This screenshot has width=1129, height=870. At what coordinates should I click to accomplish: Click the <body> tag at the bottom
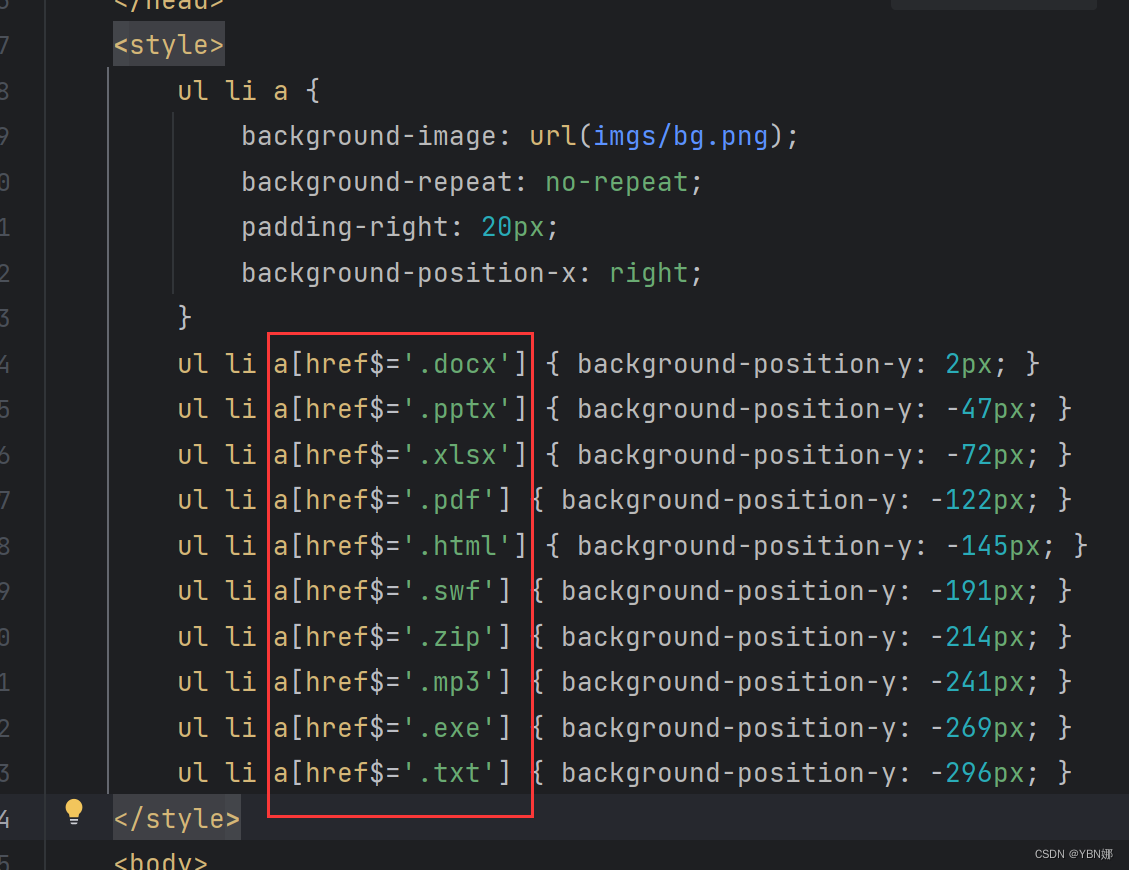click(x=161, y=860)
